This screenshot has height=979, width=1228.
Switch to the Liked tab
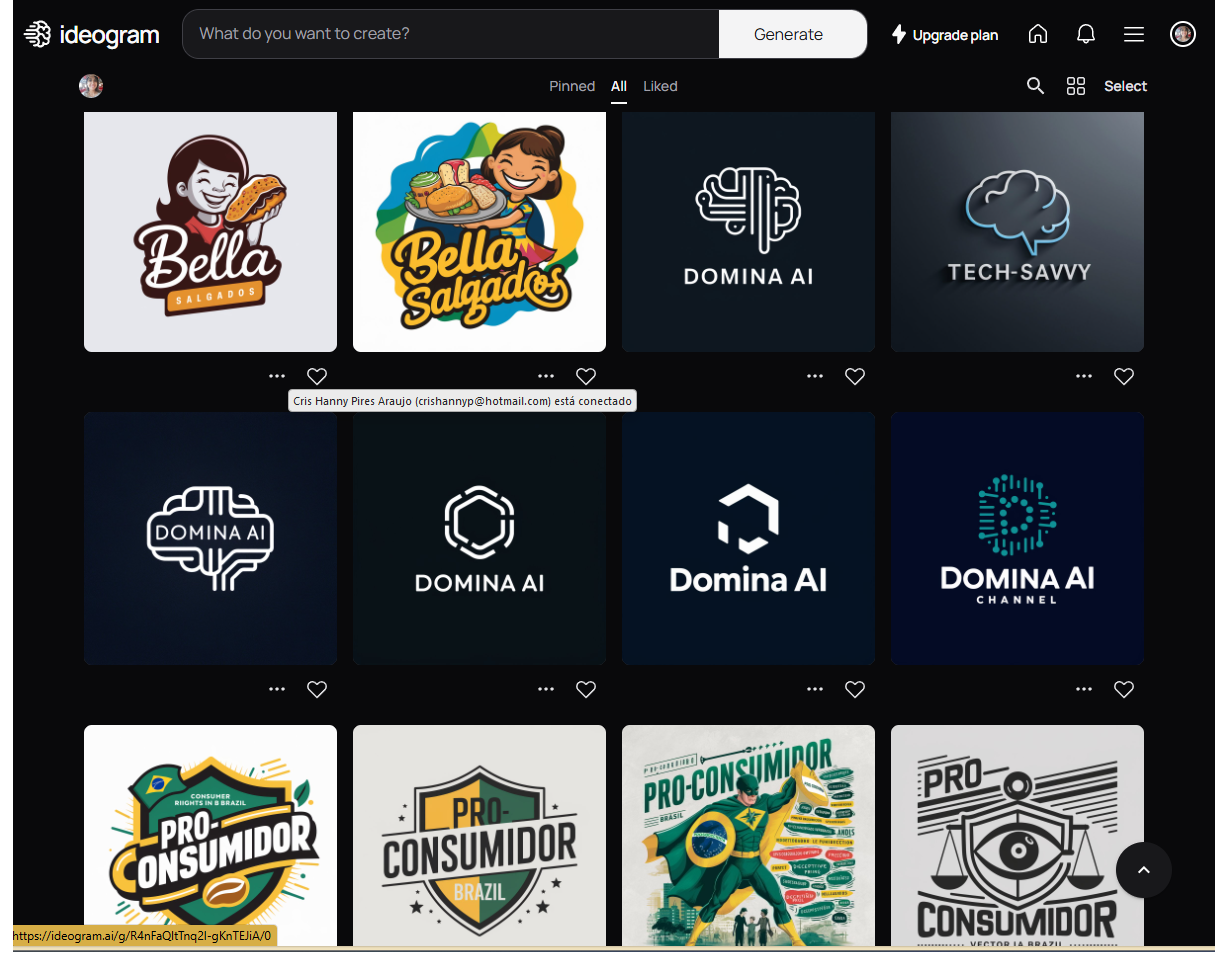(x=660, y=86)
